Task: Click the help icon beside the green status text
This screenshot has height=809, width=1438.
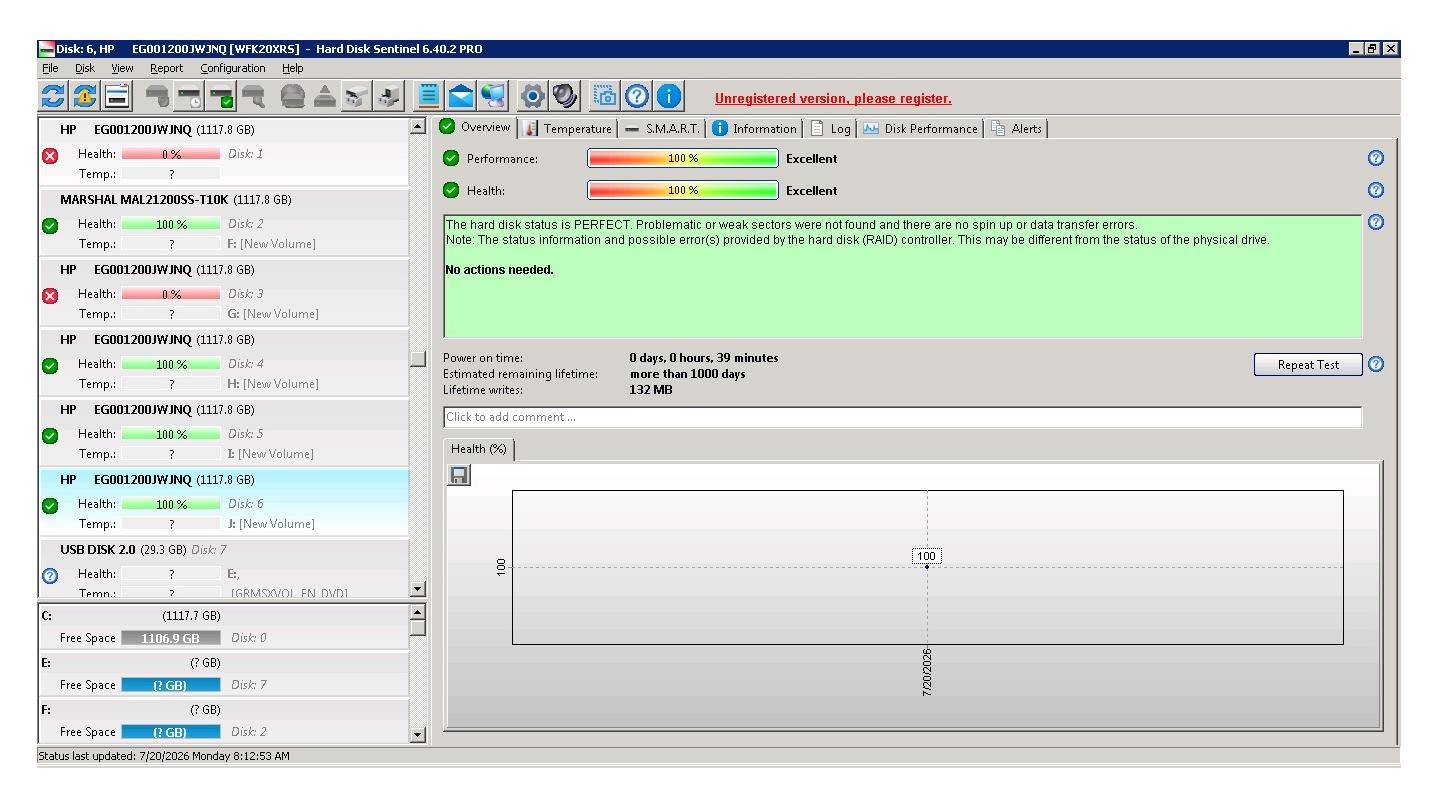Action: (x=1375, y=222)
